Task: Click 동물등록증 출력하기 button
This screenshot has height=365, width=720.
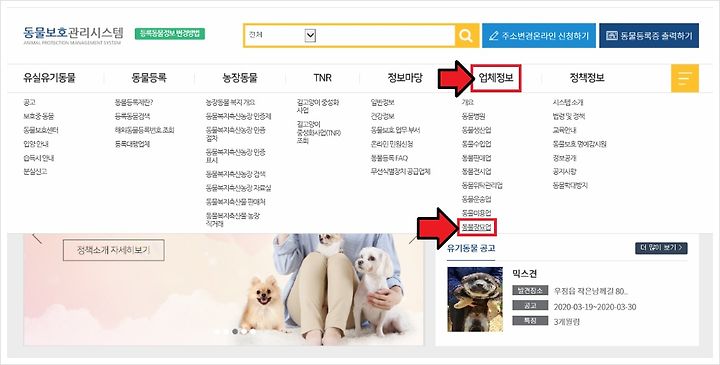Action: click(649, 36)
